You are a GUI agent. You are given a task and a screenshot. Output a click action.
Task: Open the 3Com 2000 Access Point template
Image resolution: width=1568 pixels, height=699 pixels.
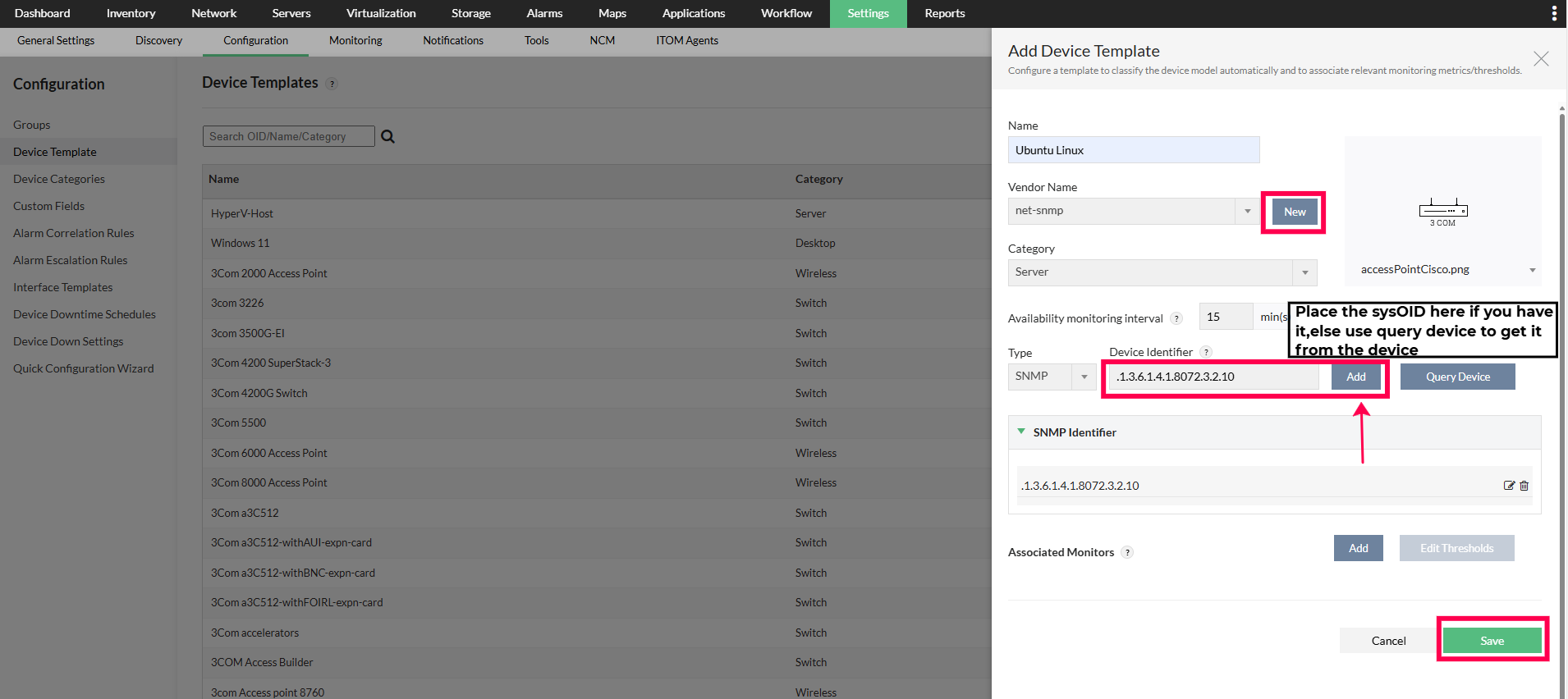pos(597,273)
